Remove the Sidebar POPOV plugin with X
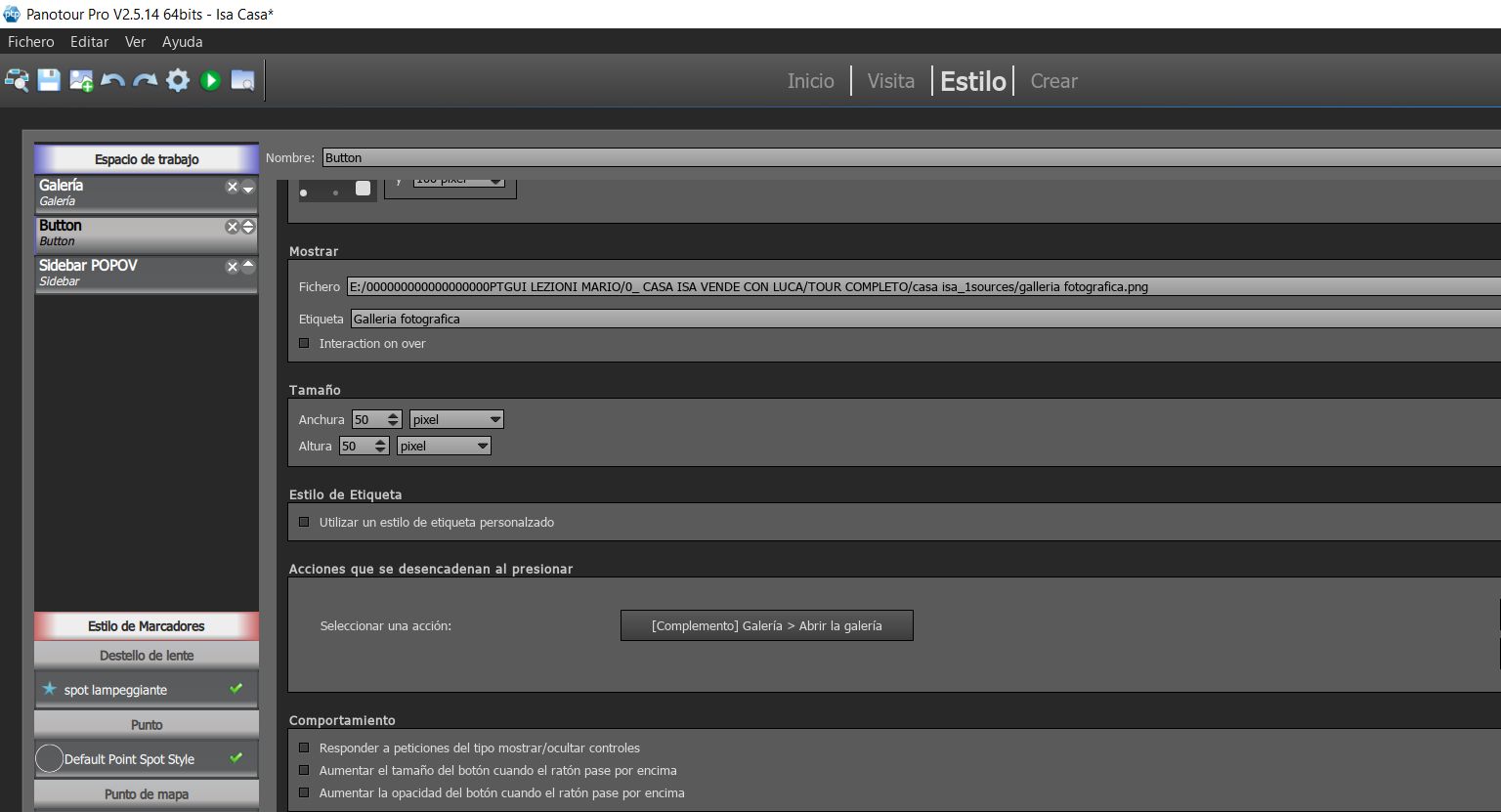1501x812 pixels. [x=233, y=267]
